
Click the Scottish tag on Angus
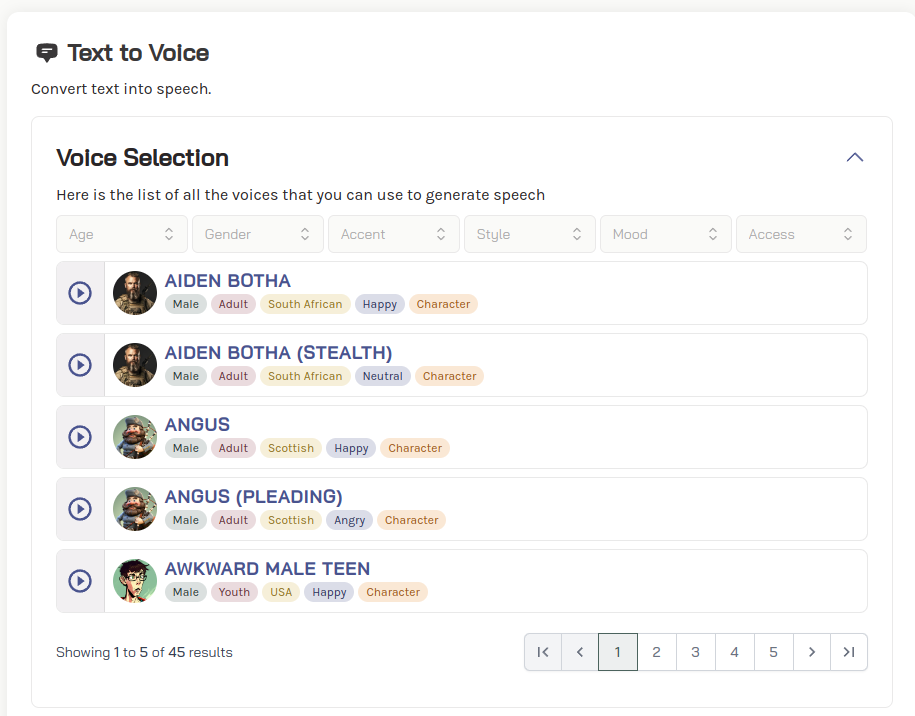(x=291, y=448)
